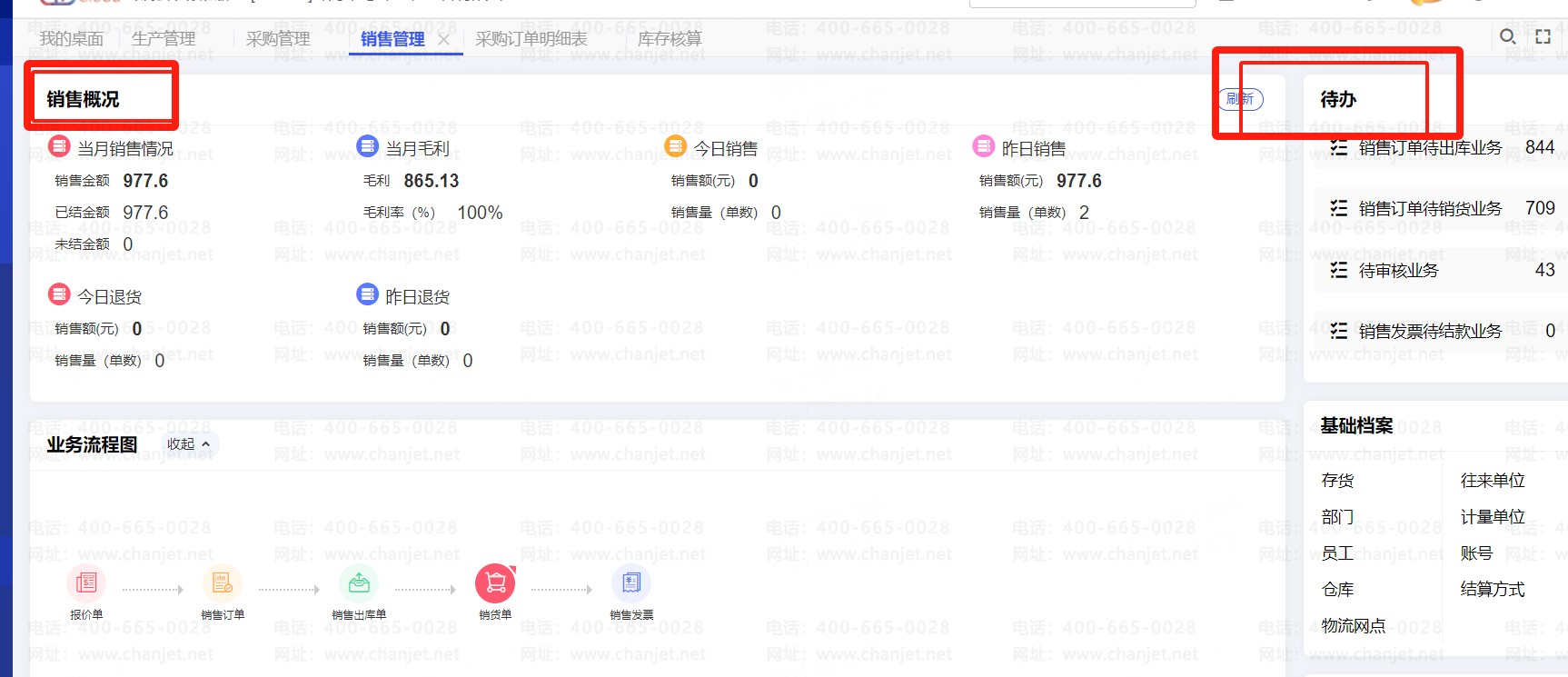This screenshot has height=677, width=1568.
Task: Click the orange icon beside 今日销售
Action: 675,145
